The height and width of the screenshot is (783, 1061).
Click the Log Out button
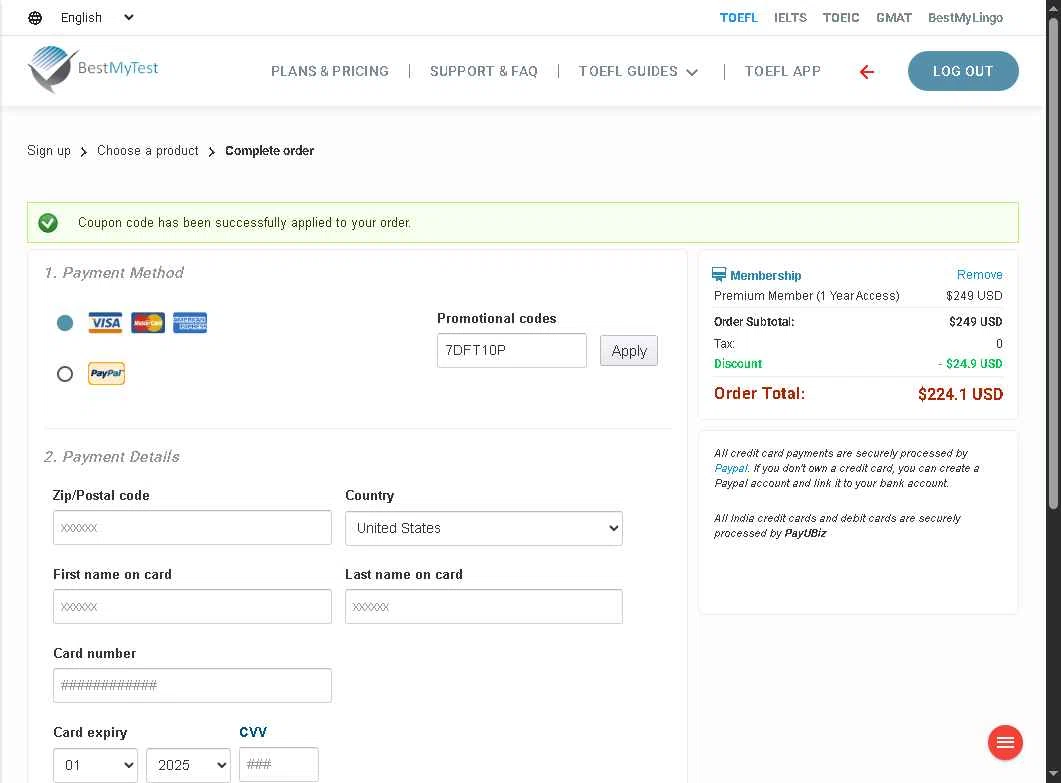(x=963, y=71)
